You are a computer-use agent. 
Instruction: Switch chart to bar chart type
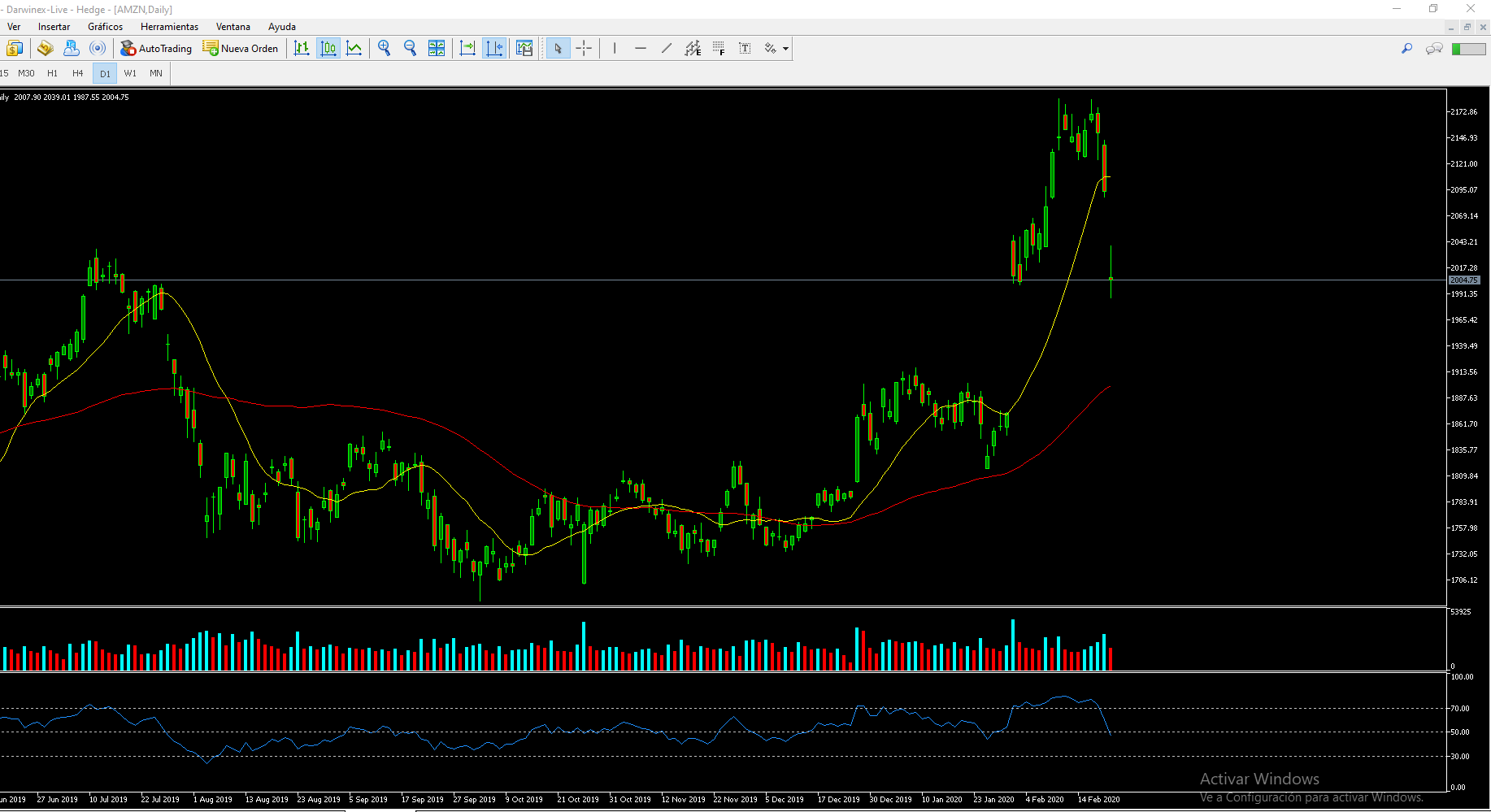coord(302,49)
